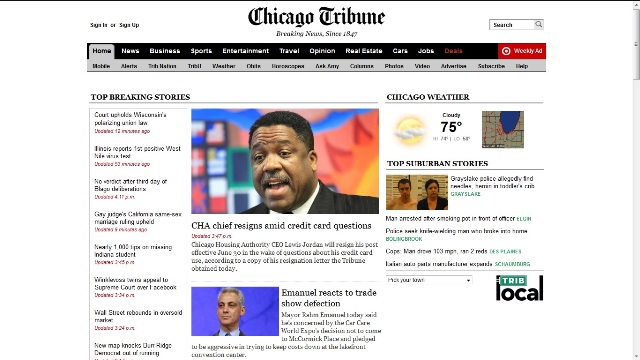640x360 pixels.
Task: Open the Chicago weather radar map
Action: click(x=503, y=129)
